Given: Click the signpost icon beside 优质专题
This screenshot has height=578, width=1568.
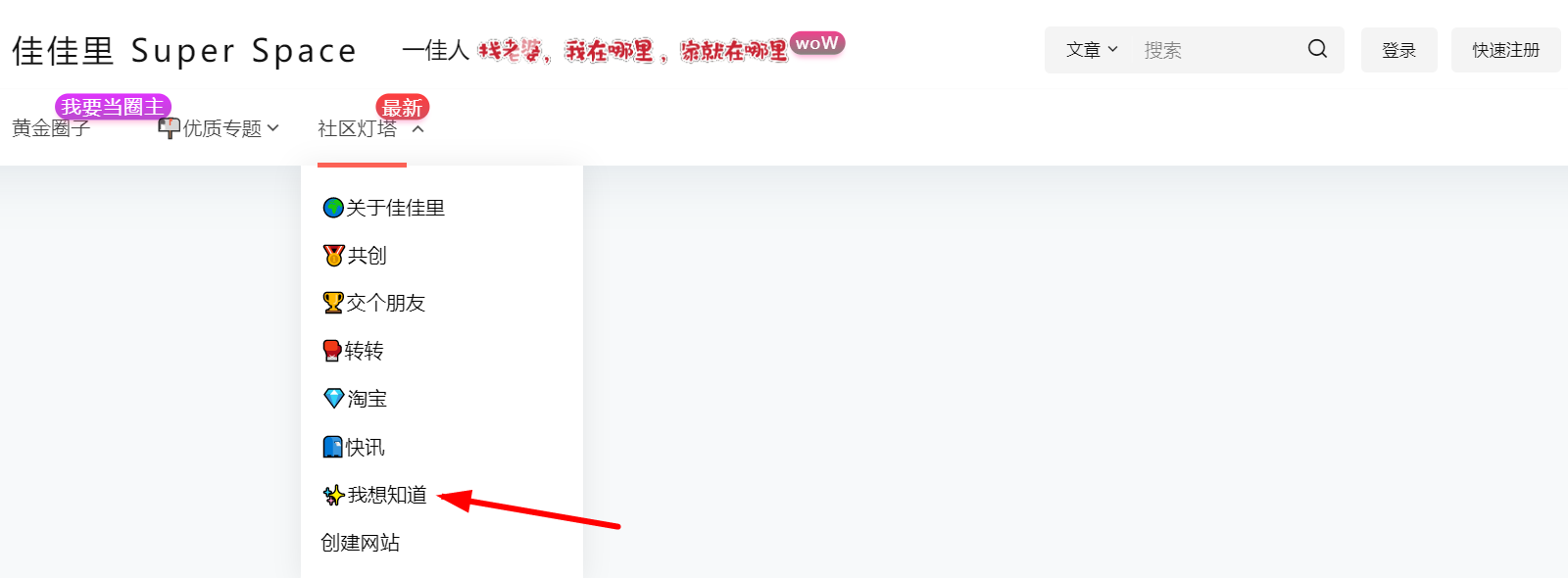Looking at the screenshot, I should [x=170, y=128].
